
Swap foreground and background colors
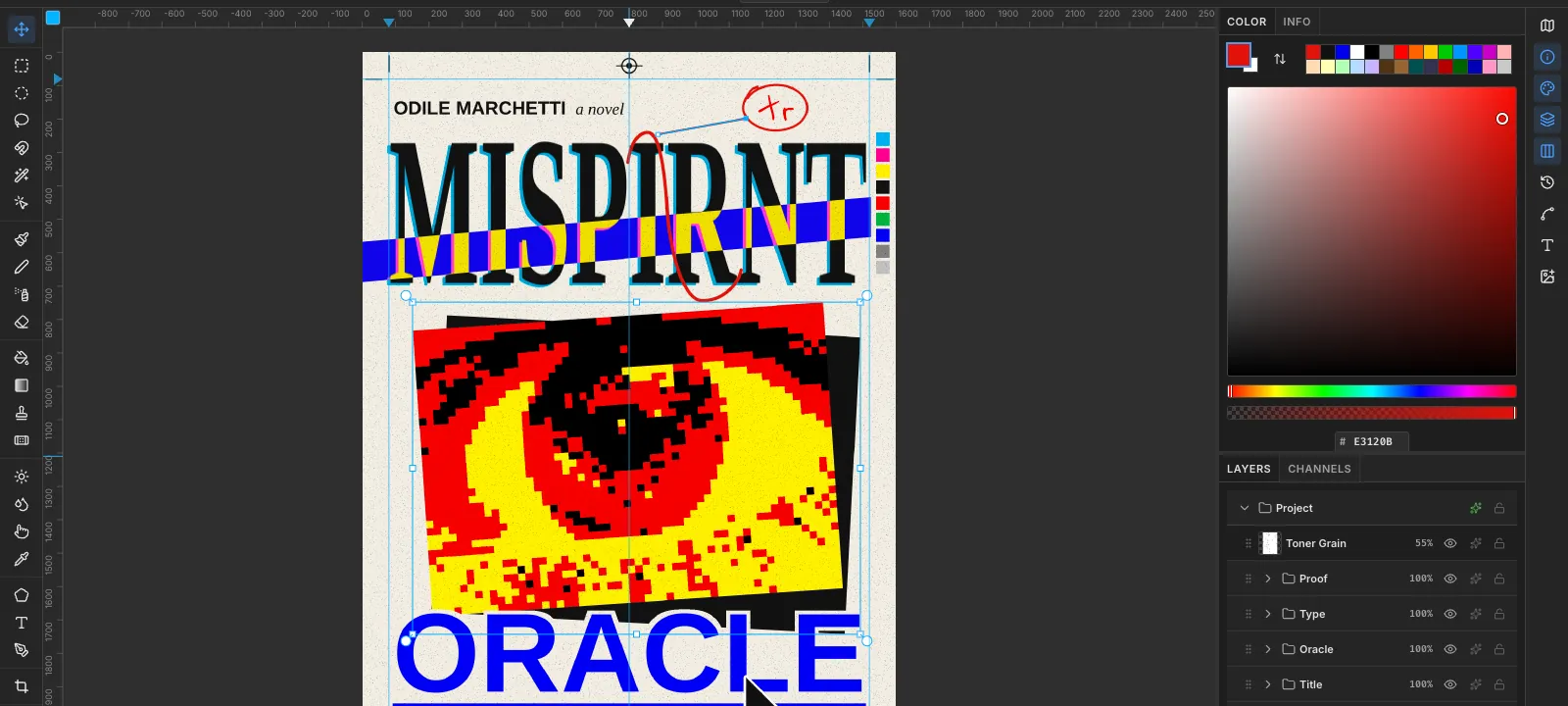1280,59
